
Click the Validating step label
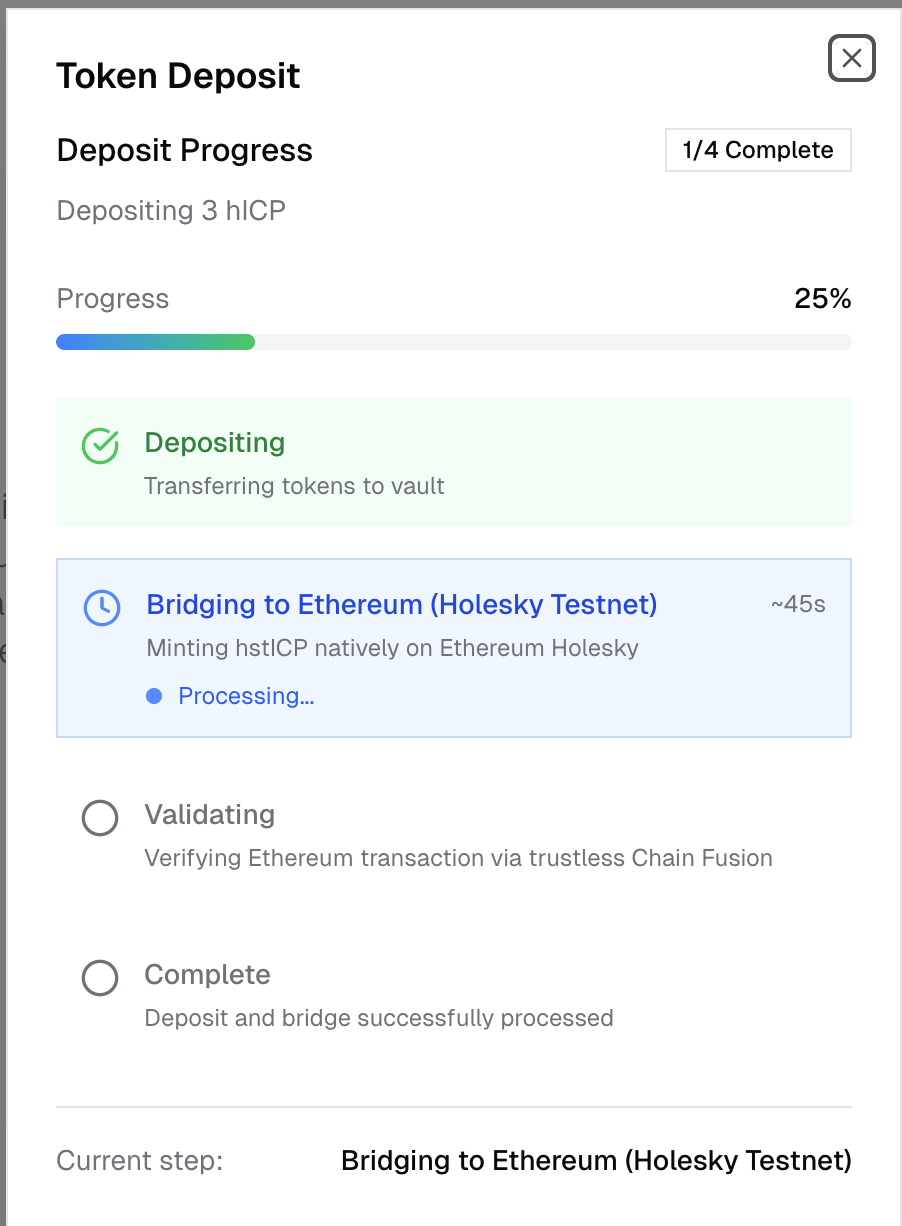pos(209,814)
